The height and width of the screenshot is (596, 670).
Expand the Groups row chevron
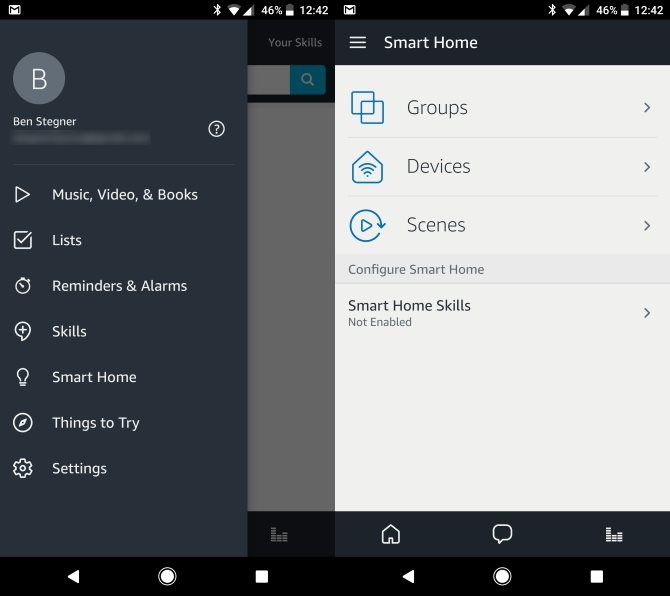point(647,107)
